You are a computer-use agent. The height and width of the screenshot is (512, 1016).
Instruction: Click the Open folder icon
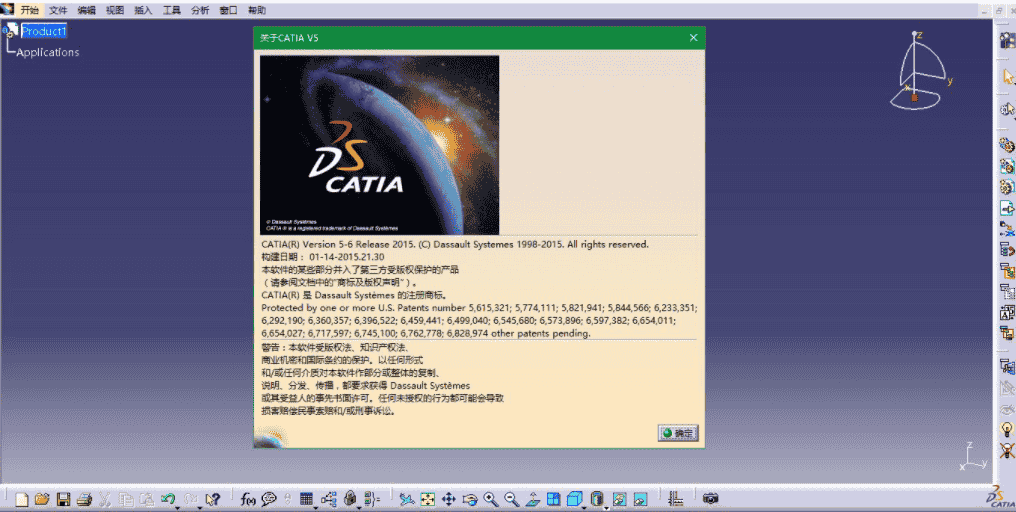tap(41, 498)
